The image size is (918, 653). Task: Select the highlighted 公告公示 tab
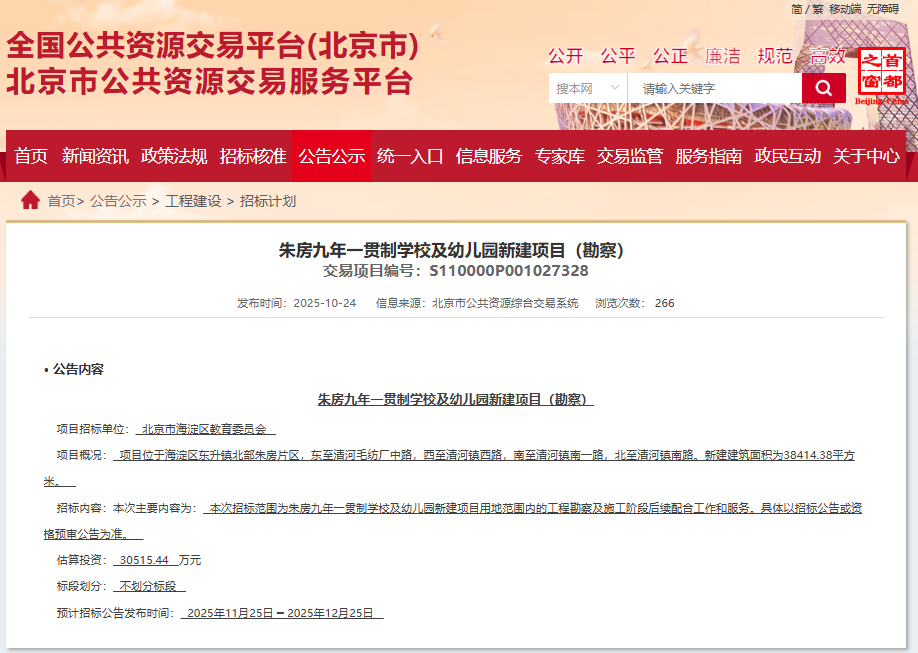pos(332,156)
